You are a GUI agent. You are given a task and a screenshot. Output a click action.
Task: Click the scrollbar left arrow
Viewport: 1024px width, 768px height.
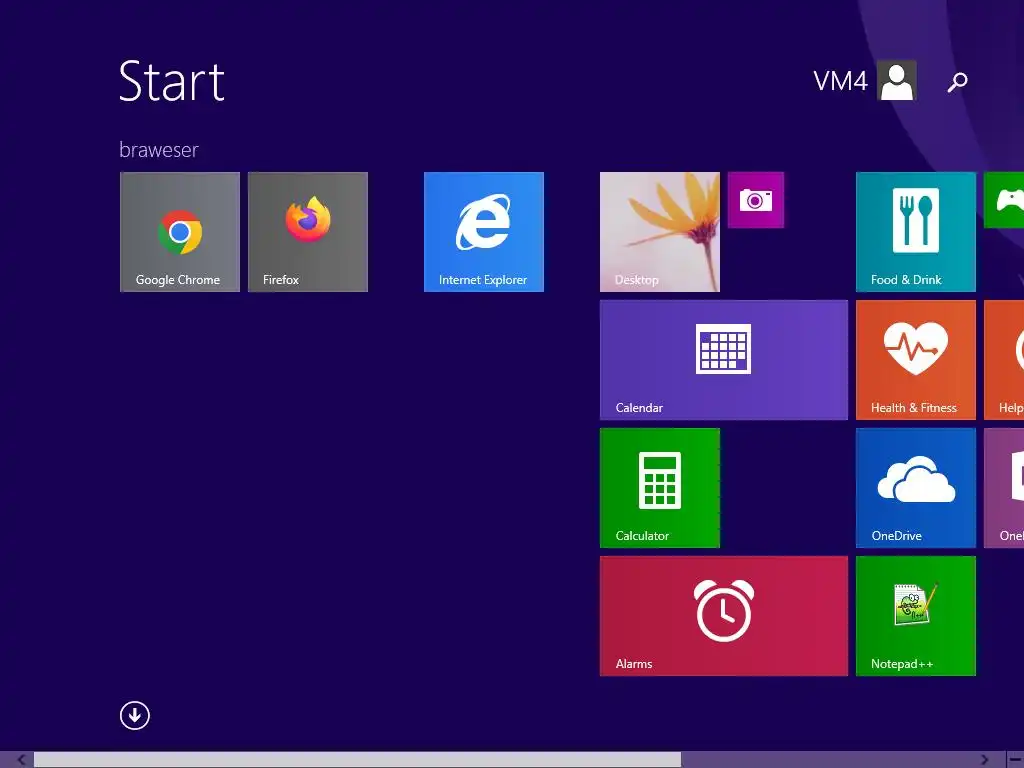[21, 760]
